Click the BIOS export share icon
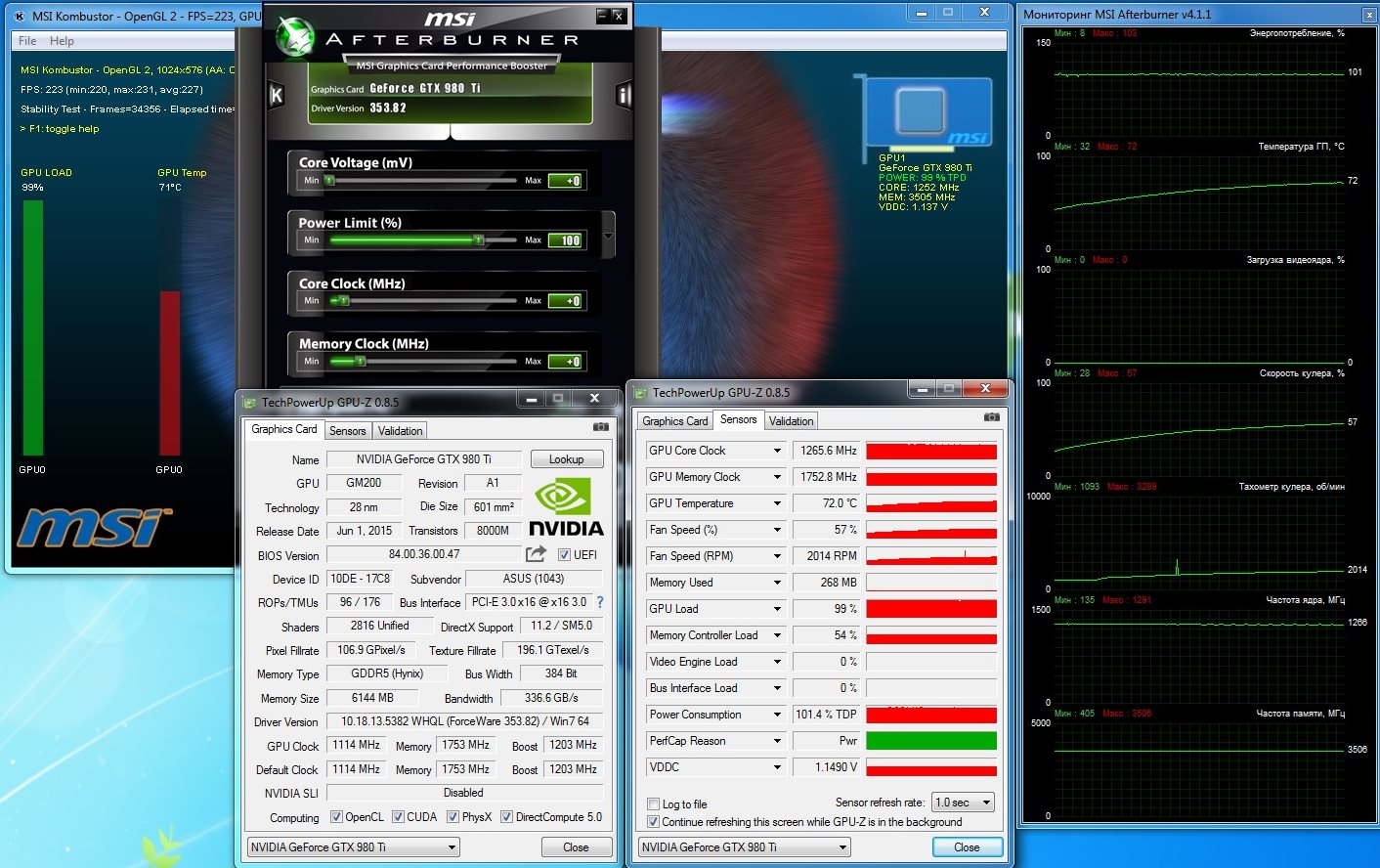This screenshot has width=1380, height=868. click(536, 554)
